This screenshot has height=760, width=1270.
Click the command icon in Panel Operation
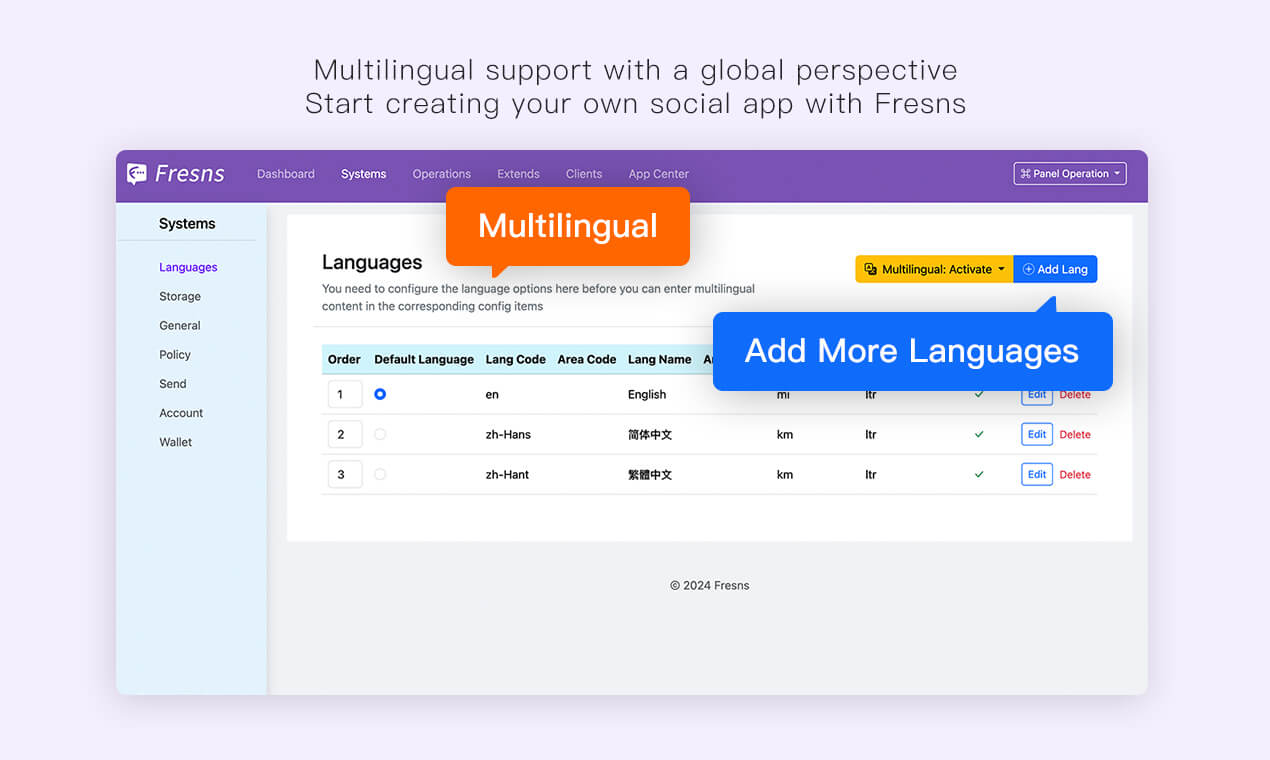click(1025, 174)
